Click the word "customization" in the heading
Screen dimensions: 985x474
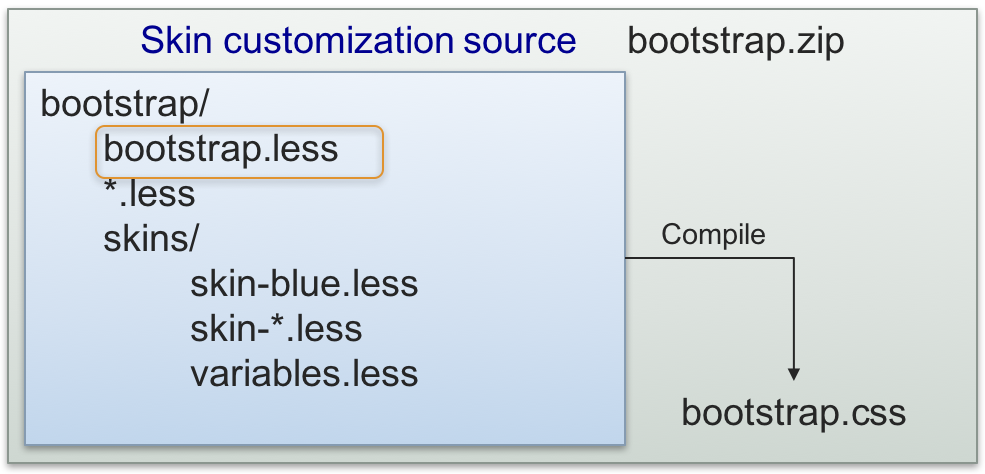pos(335,40)
